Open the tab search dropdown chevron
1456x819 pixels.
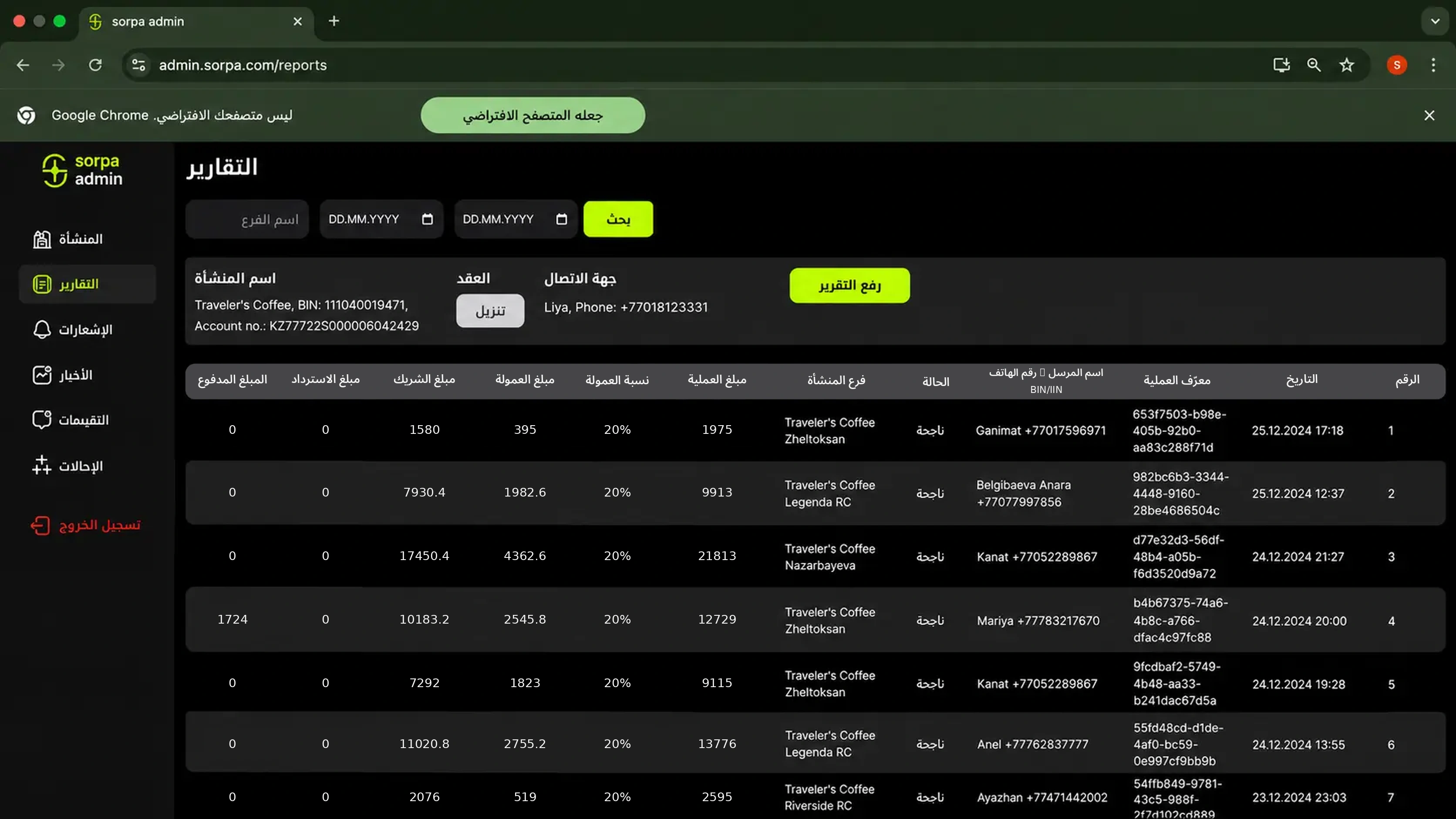click(1435, 21)
